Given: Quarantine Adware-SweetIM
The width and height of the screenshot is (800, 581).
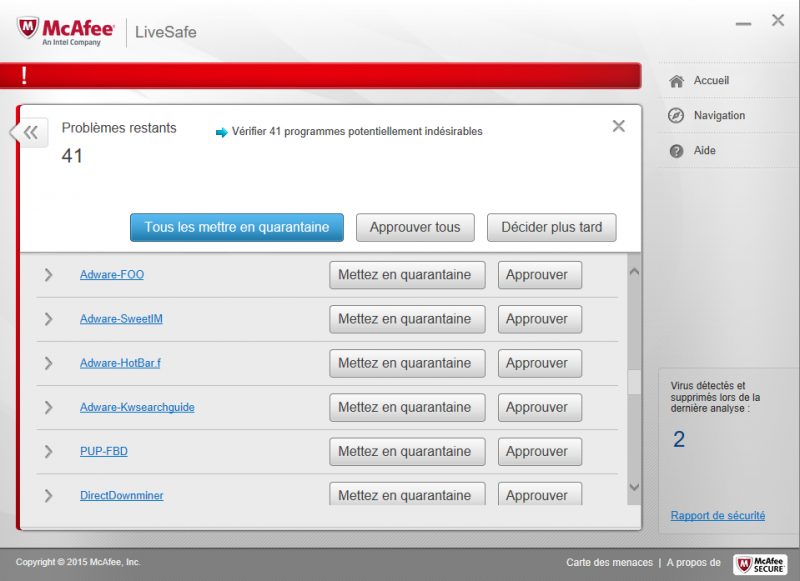Looking at the screenshot, I should pyautogui.click(x=407, y=319).
